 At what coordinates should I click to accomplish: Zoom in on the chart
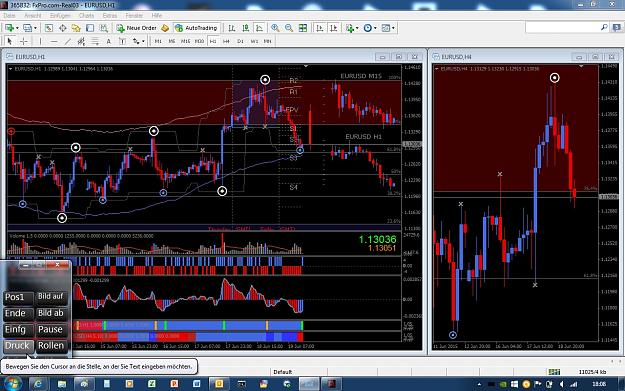(x=275, y=28)
